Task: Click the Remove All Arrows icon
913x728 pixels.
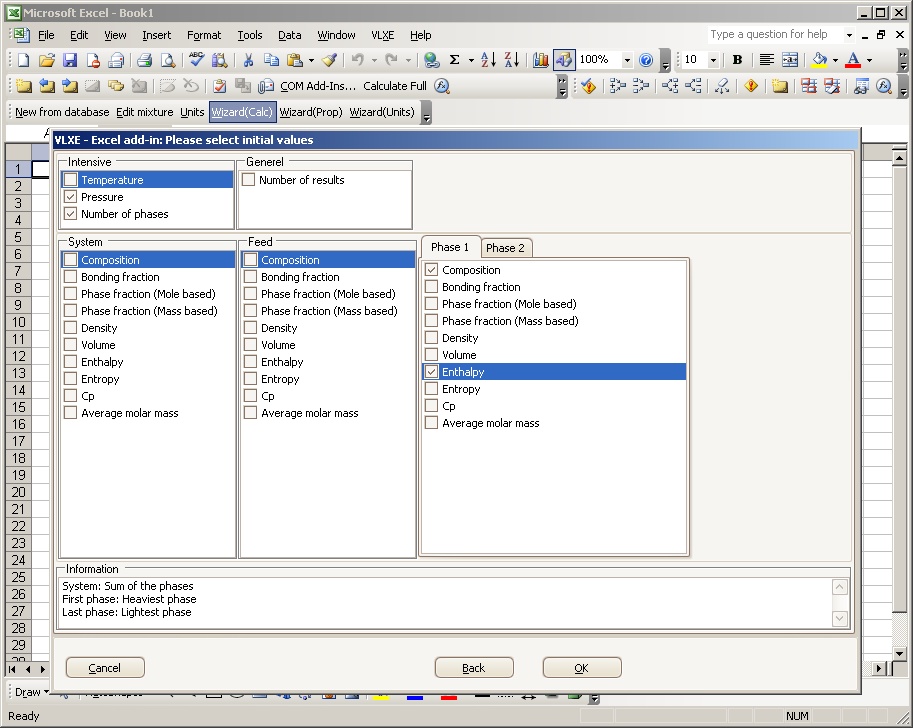Action: 722,86
